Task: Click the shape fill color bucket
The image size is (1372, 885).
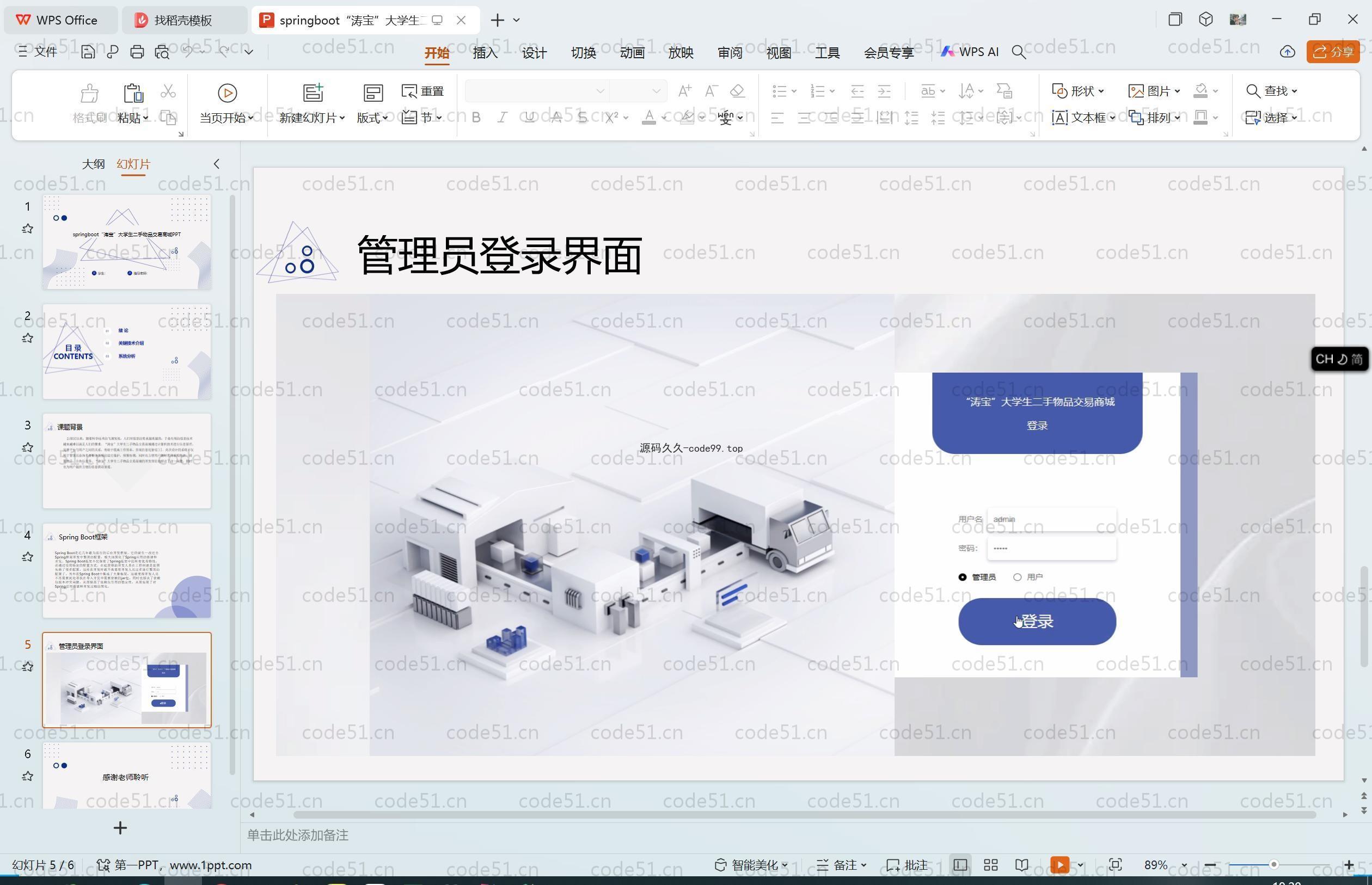Action: (x=1200, y=91)
